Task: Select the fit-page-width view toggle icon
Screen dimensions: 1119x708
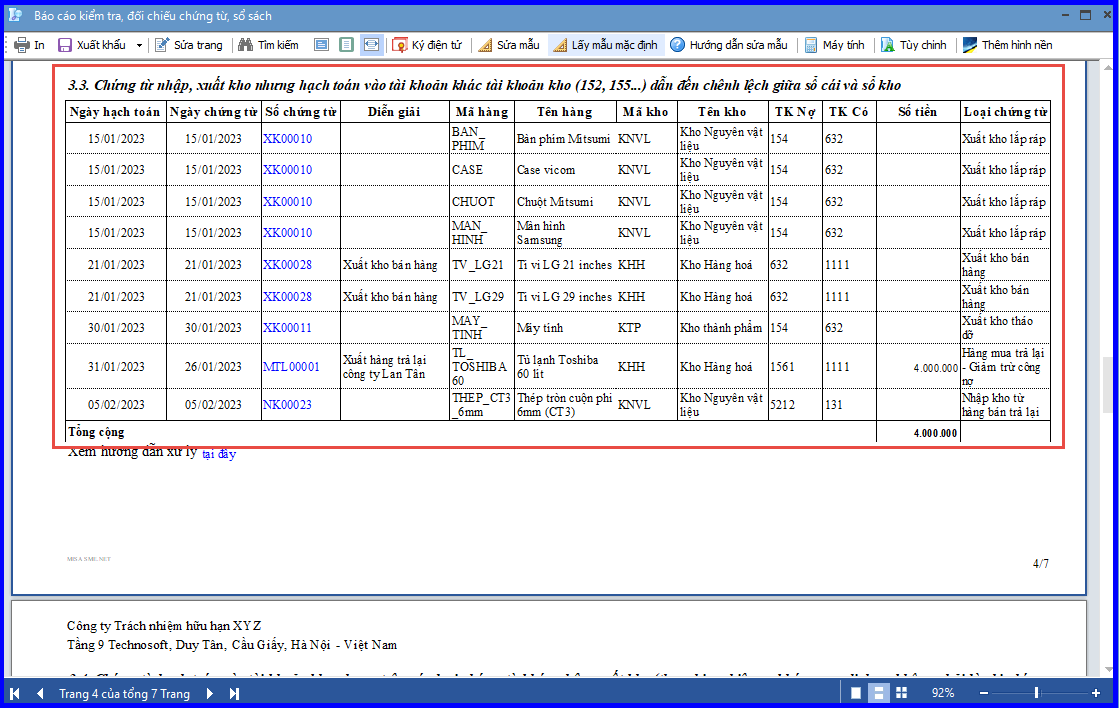Action: tap(371, 45)
